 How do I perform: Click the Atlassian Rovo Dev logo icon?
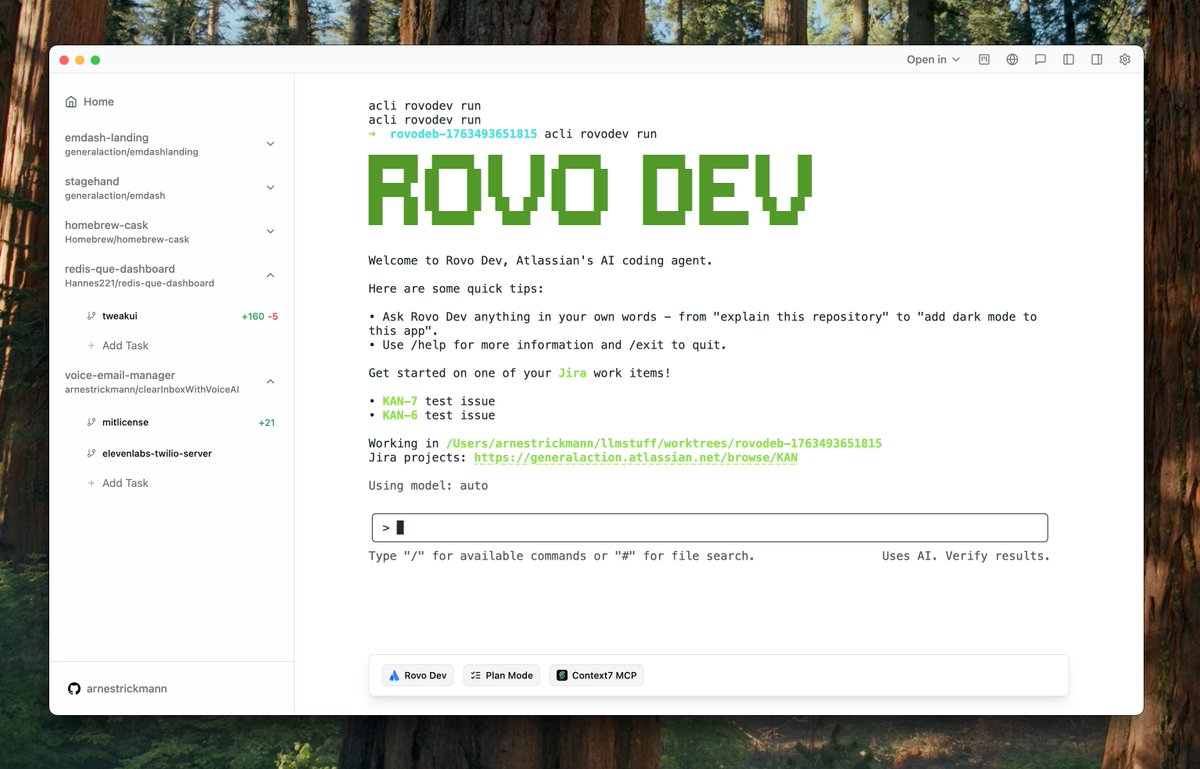point(395,676)
